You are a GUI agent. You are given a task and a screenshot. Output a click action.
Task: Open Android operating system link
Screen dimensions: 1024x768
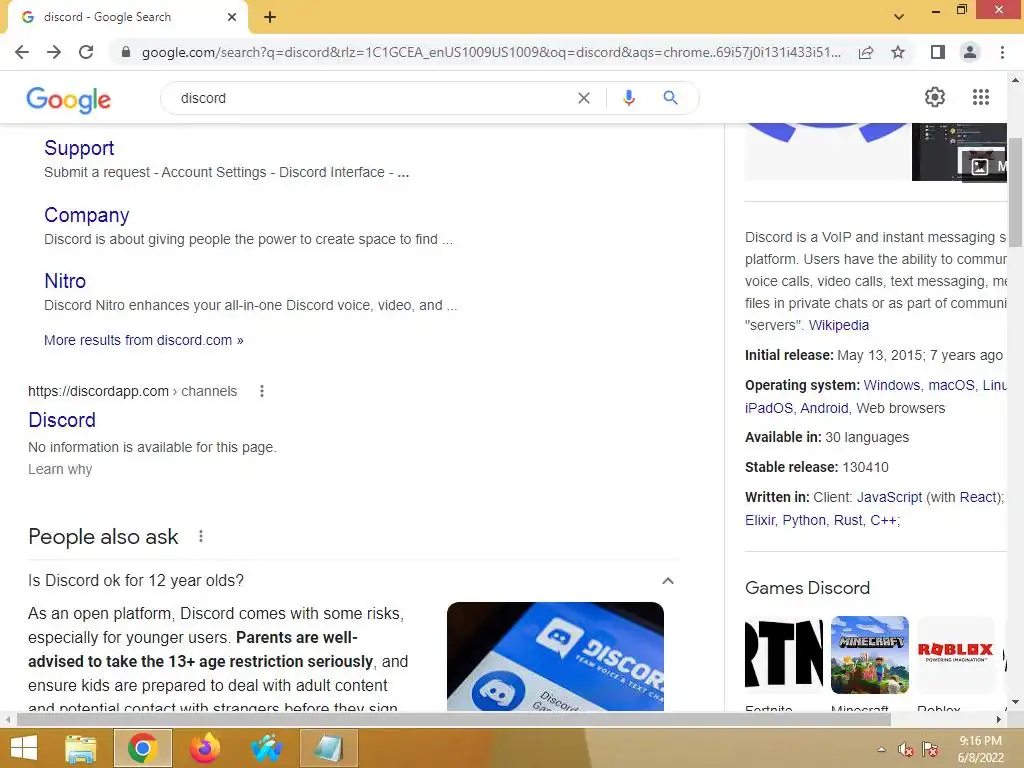[824, 408]
